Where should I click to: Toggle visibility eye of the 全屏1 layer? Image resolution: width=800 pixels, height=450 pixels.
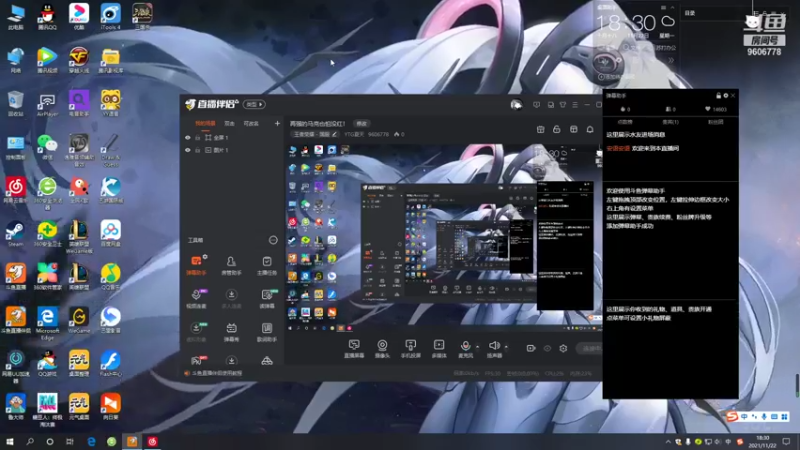[x=188, y=138]
